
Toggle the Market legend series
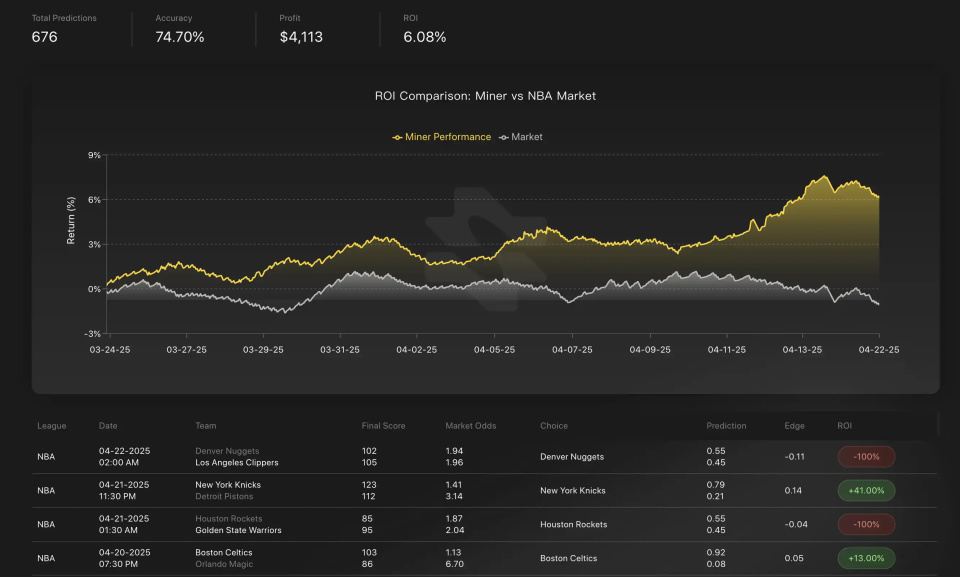[x=520, y=137]
